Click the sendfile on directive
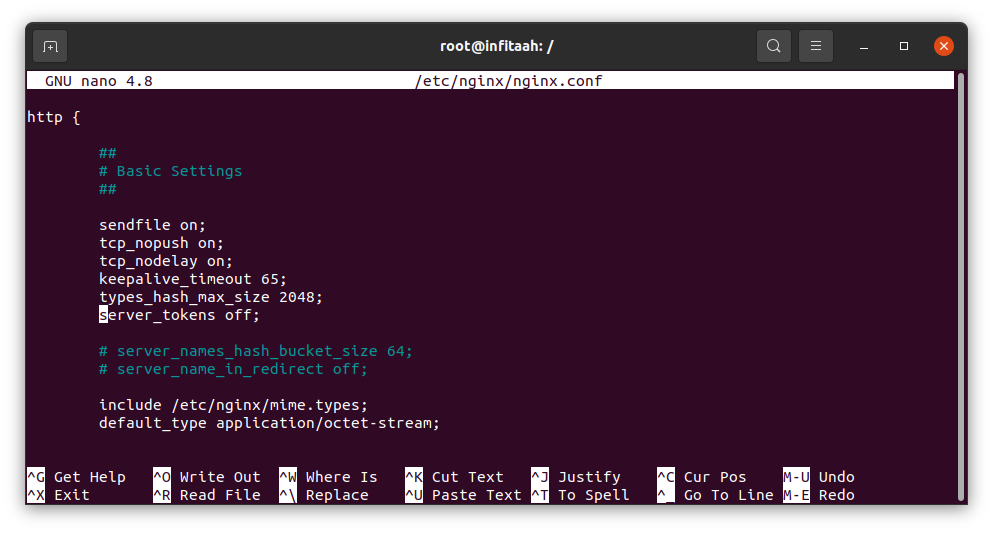The width and height of the screenshot is (993, 533). 152,225
